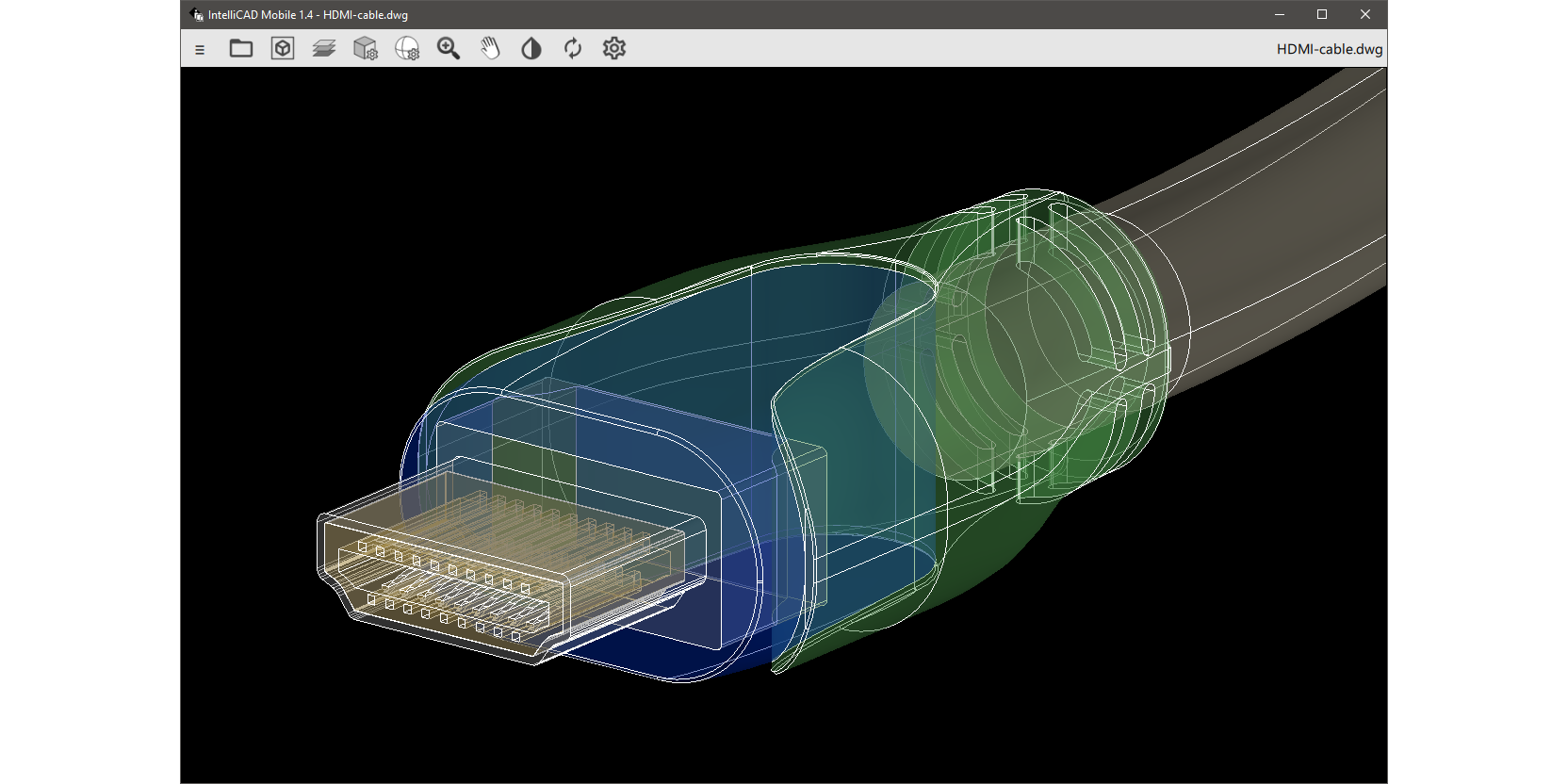Viewport: 1568px width, 784px height.
Task: Open the globe with gear settings
Action: click(x=407, y=48)
